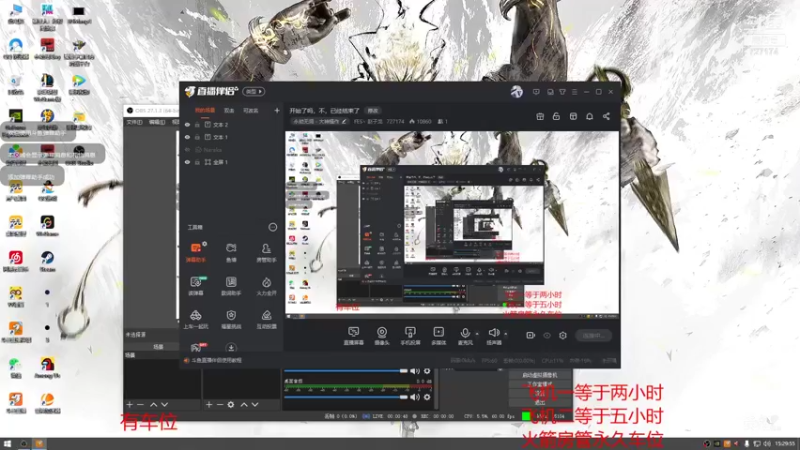Adjust the topmost volume slider in the OBS mixer
800x450 pixels.
coord(346,371)
